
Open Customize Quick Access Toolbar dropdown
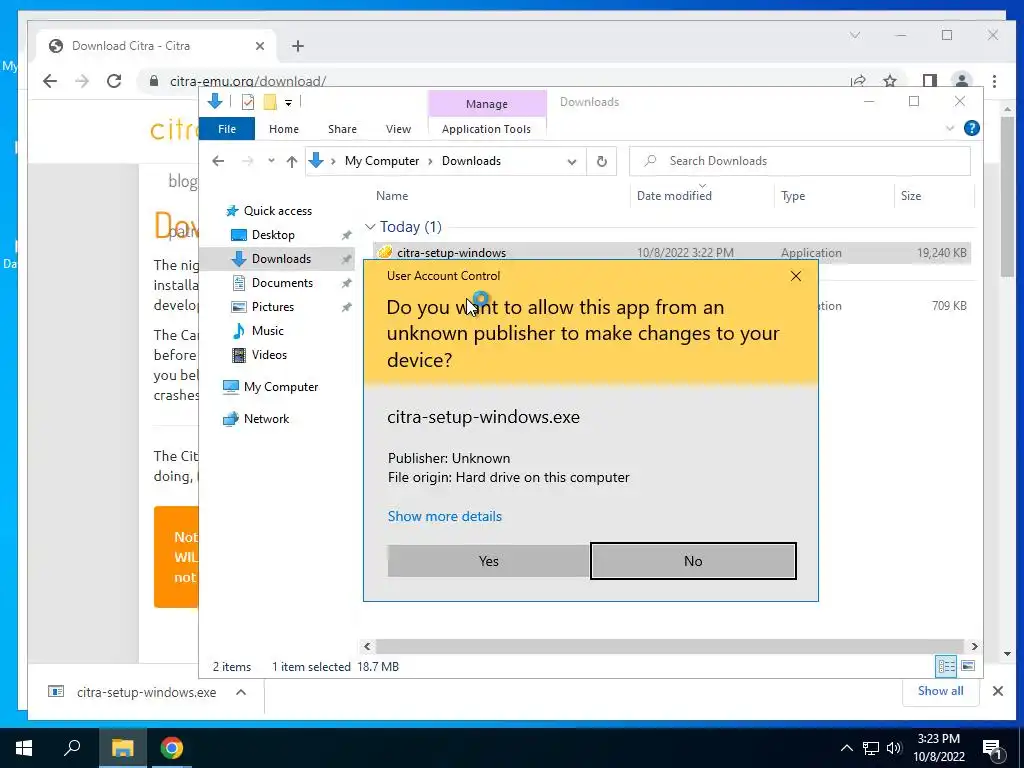[x=288, y=103]
